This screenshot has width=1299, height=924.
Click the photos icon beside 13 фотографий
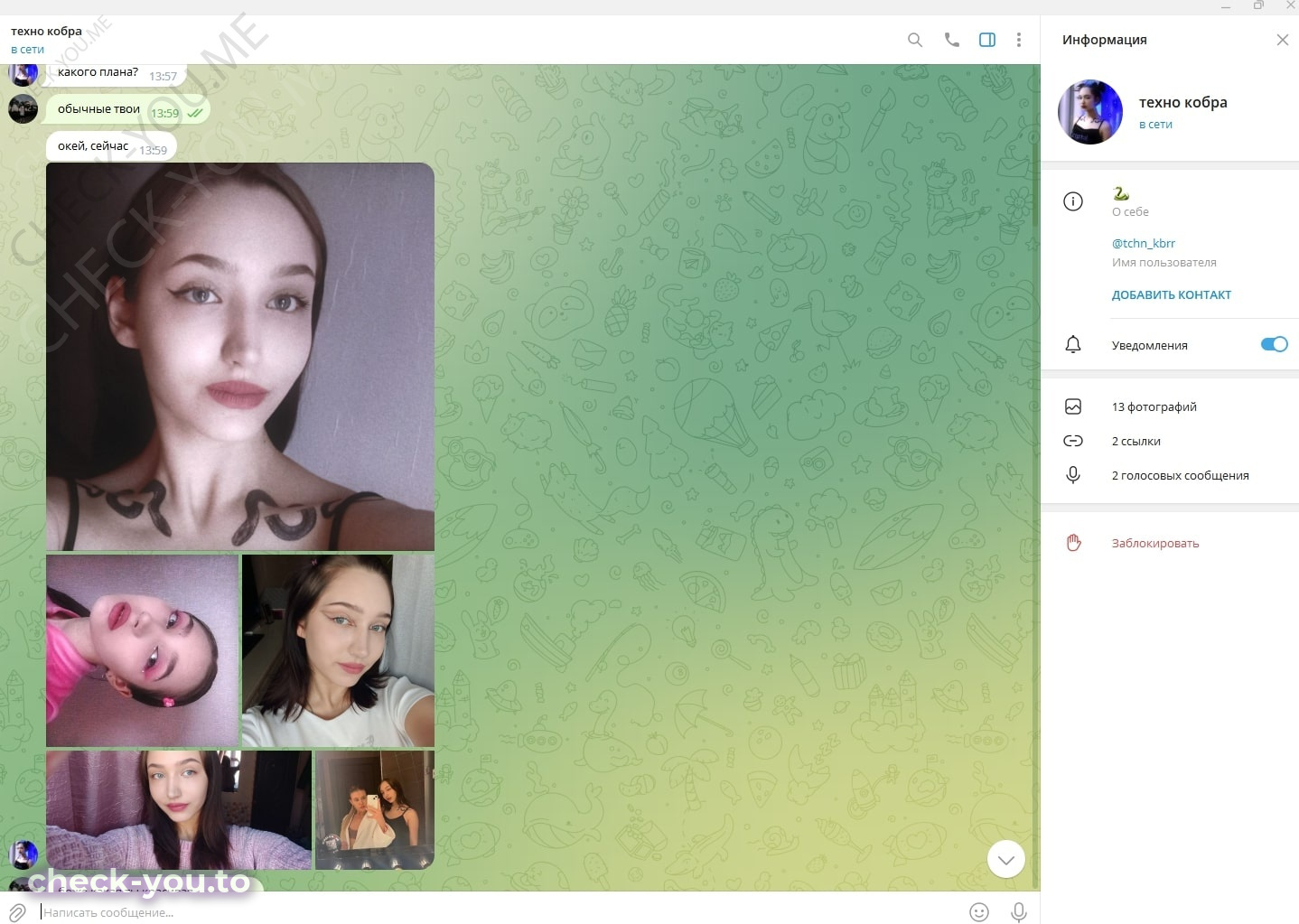click(1073, 406)
